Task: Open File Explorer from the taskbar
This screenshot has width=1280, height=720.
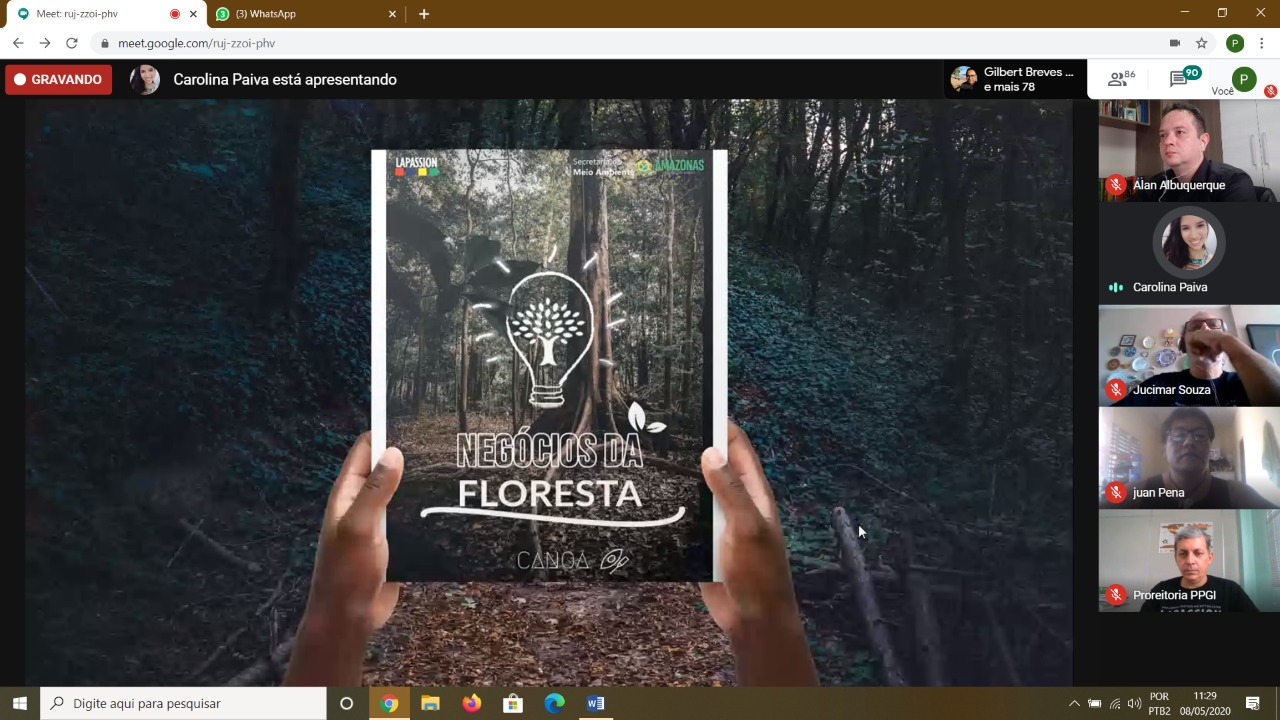Action: pyautogui.click(x=430, y=703)
